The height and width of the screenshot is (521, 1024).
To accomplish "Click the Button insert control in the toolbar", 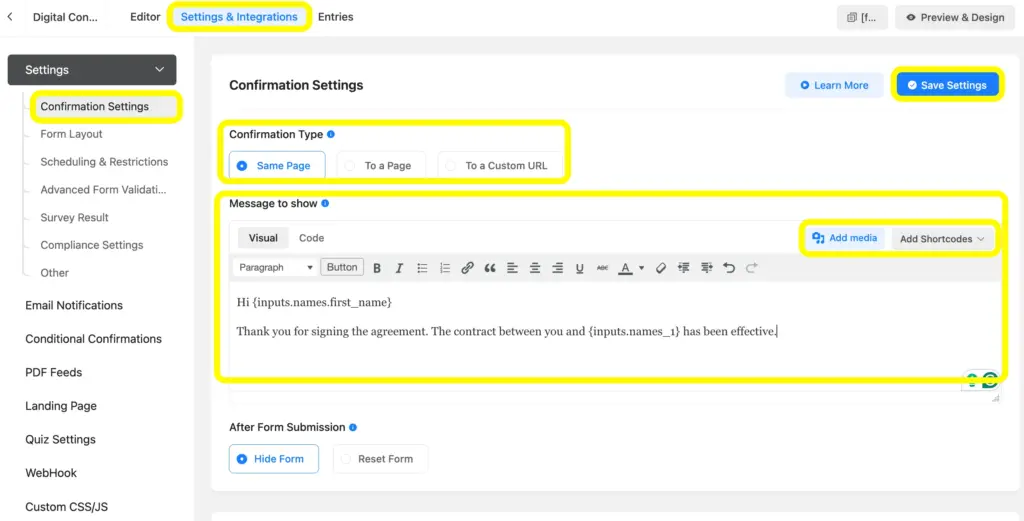I will (342, 267).
